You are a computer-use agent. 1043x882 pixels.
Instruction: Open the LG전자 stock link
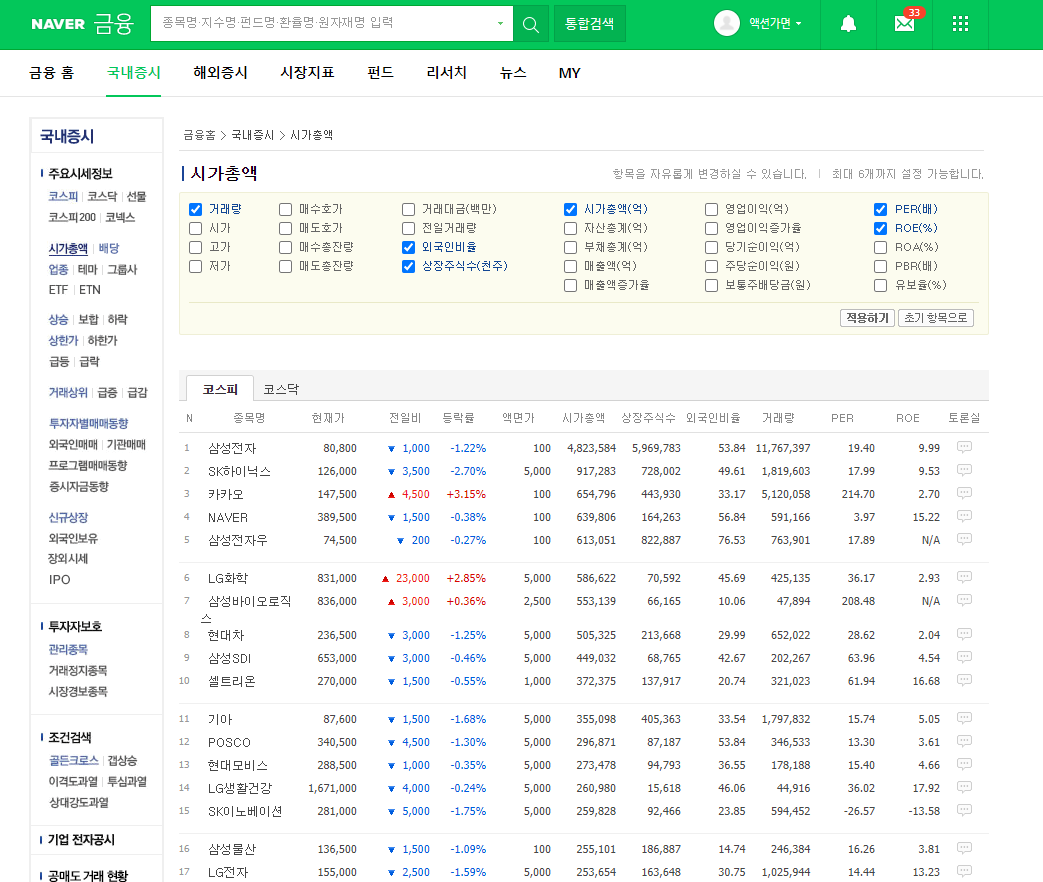click(227, 872)
